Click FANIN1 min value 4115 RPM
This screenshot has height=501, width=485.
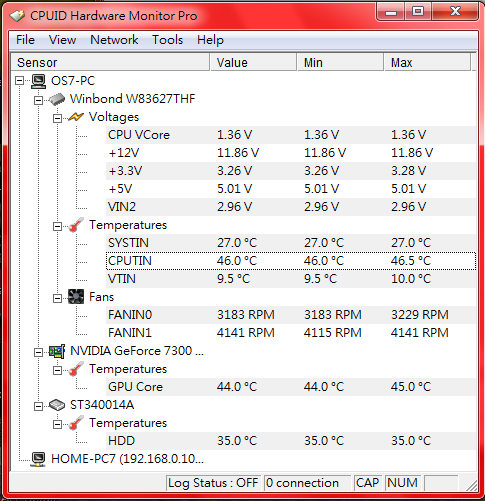(x=332, y=333)
